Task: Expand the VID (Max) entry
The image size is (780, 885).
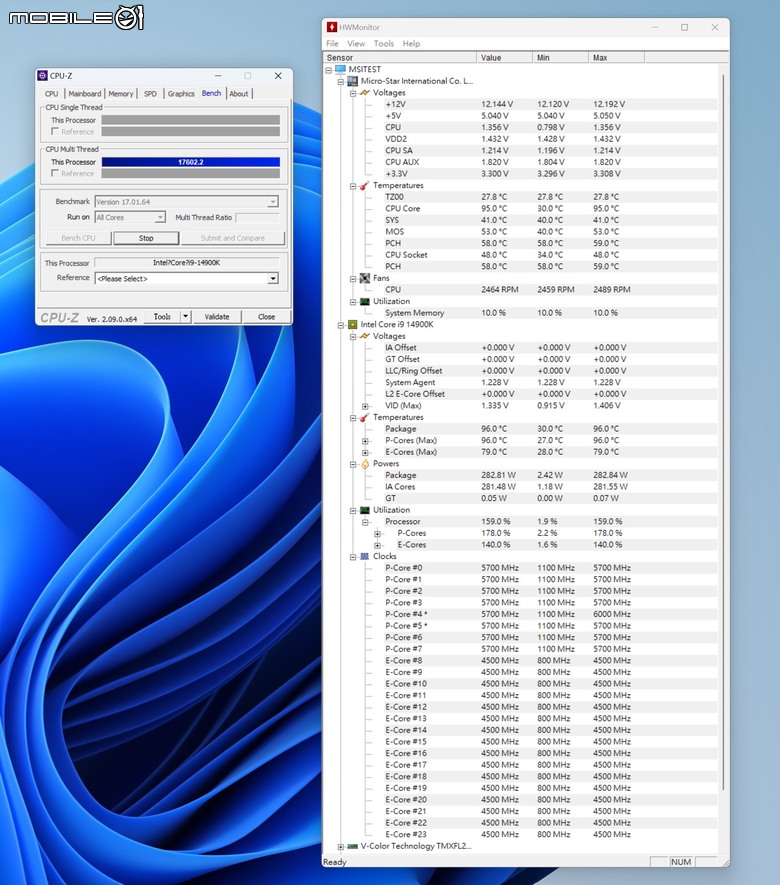Action: 366,406
